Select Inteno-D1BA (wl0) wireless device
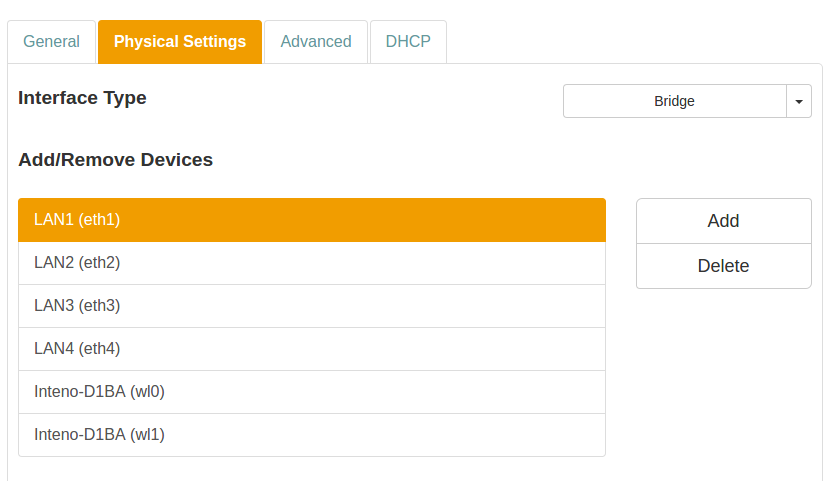 tap(311, 392)
